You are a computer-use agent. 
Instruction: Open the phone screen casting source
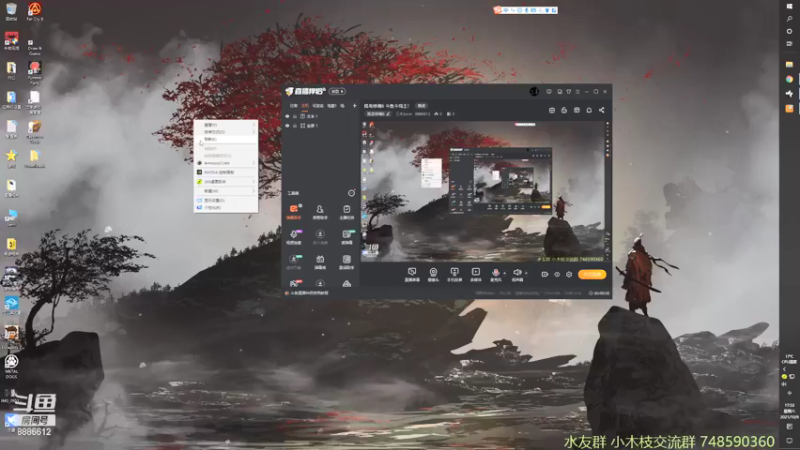pos(454,274)
